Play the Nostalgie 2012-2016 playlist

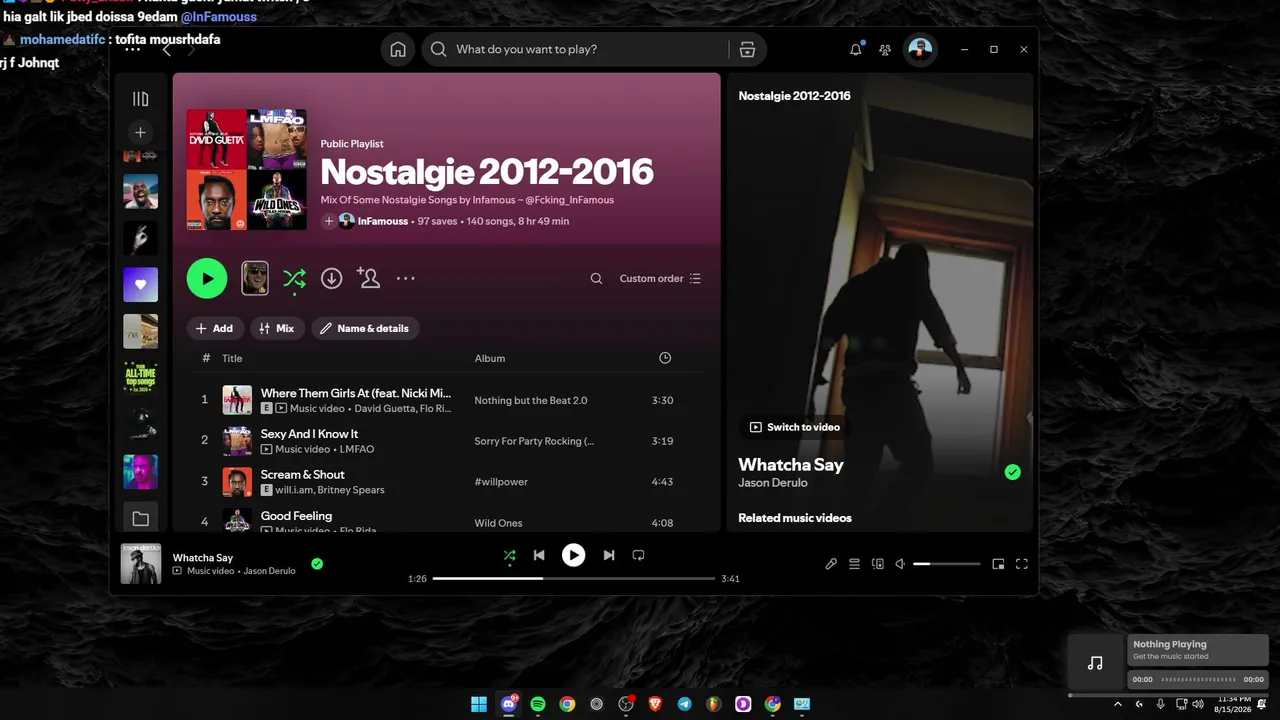point(207,278)
